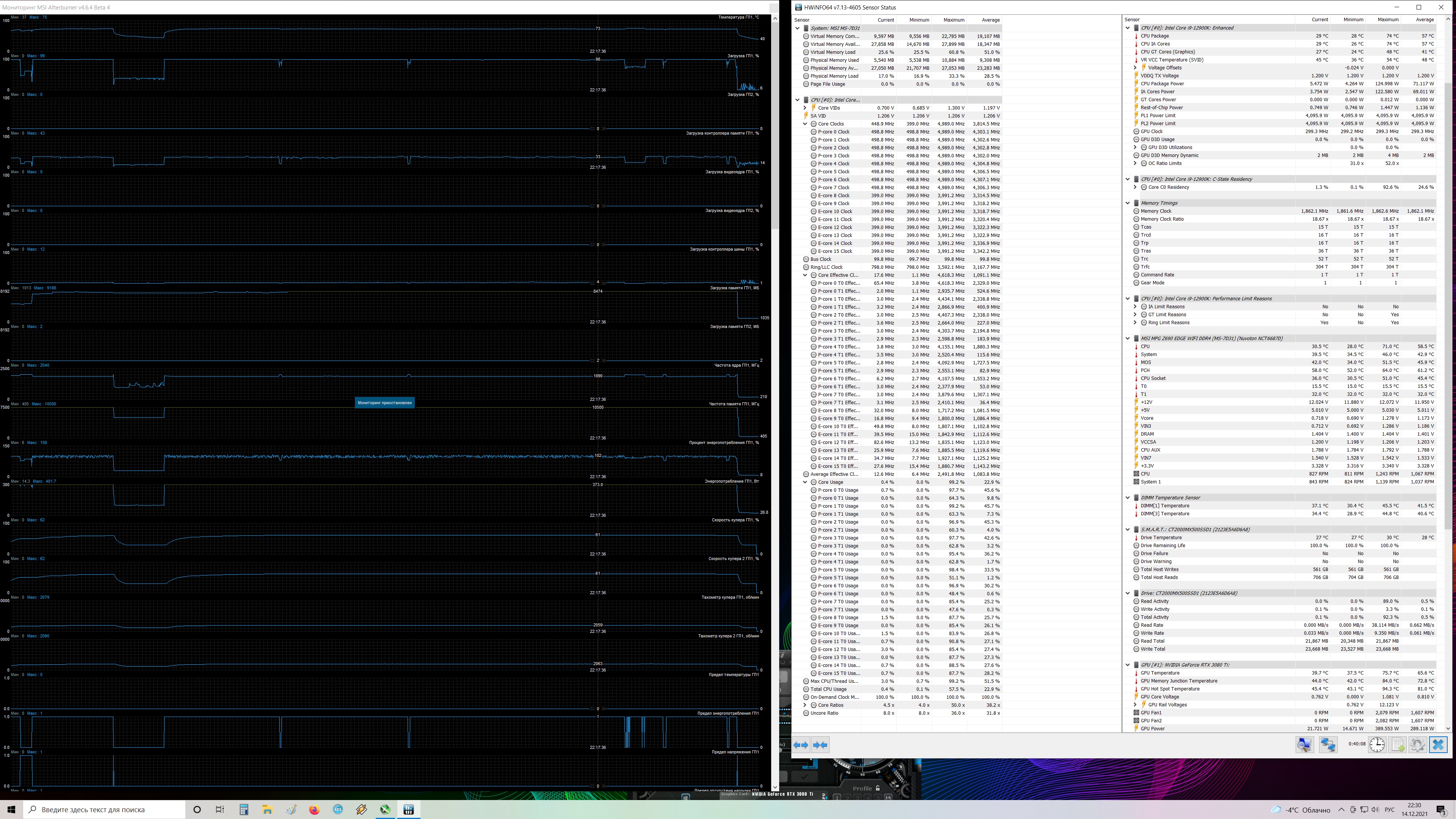Expand IA Limit Reasons entry
Viewport: 1456px width, 819px height.
(1135, 307)
